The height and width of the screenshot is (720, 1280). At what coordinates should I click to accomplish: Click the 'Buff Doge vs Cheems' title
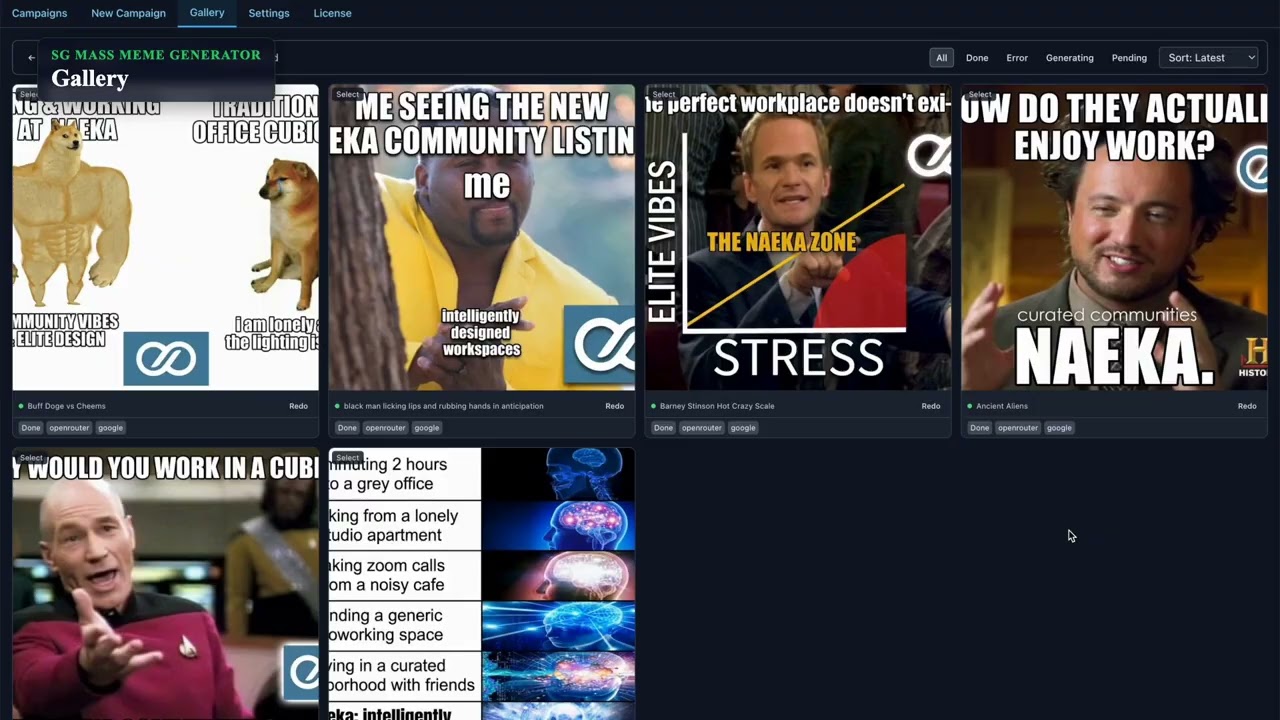point(66,406)
